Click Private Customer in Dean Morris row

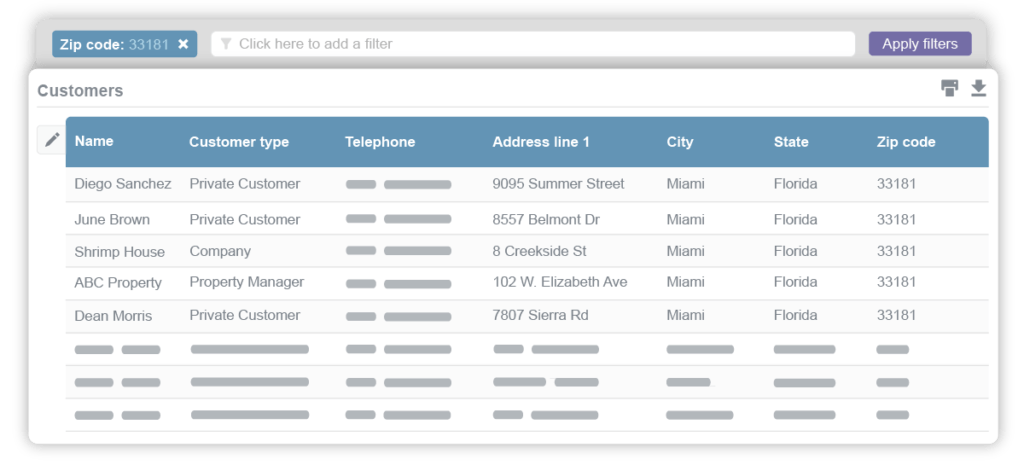pos(245,315)
